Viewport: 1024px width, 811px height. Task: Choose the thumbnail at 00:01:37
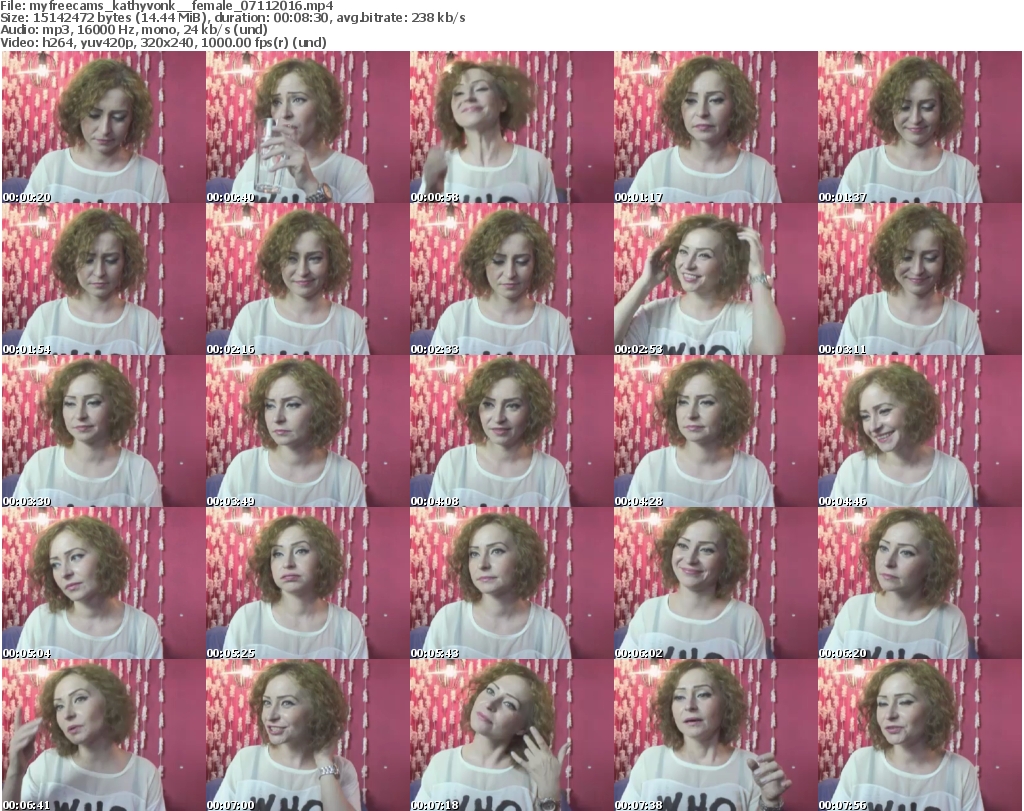[x=918, y=128]
